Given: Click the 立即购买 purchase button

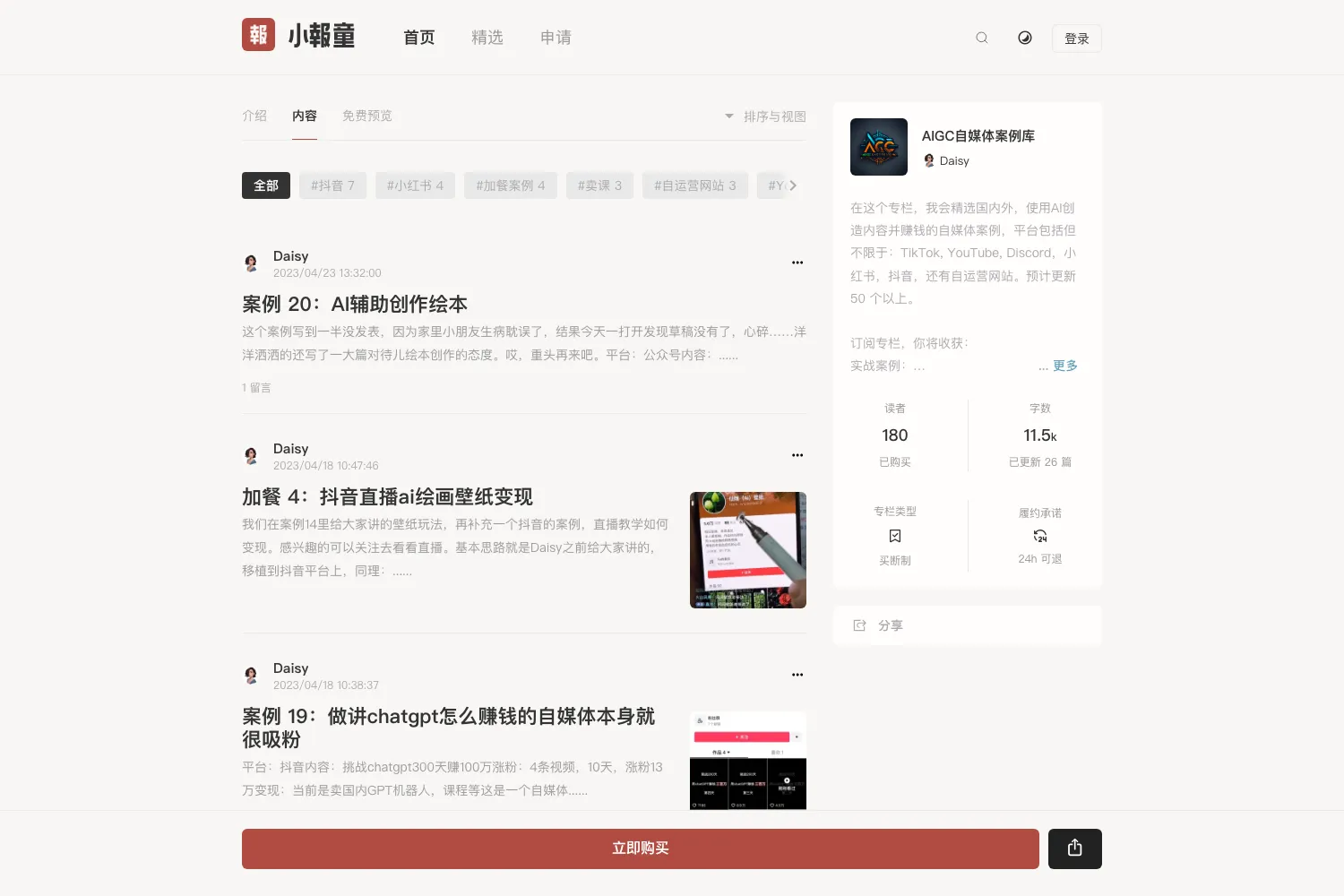Looking at the screenshot, I should point(641,849).
